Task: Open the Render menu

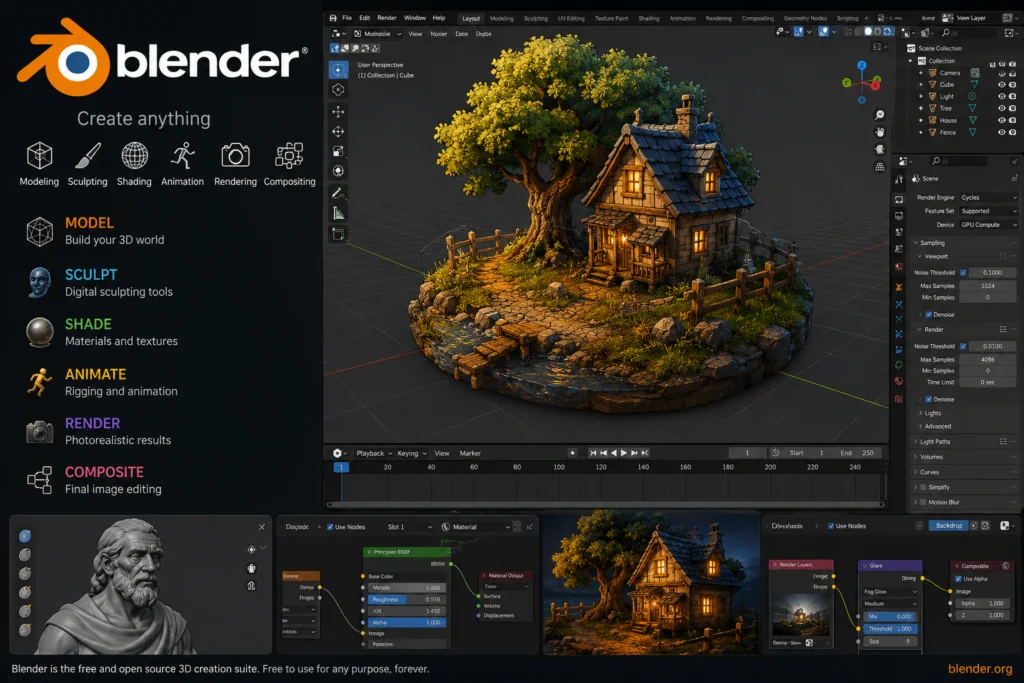Action: pos(387,18)
